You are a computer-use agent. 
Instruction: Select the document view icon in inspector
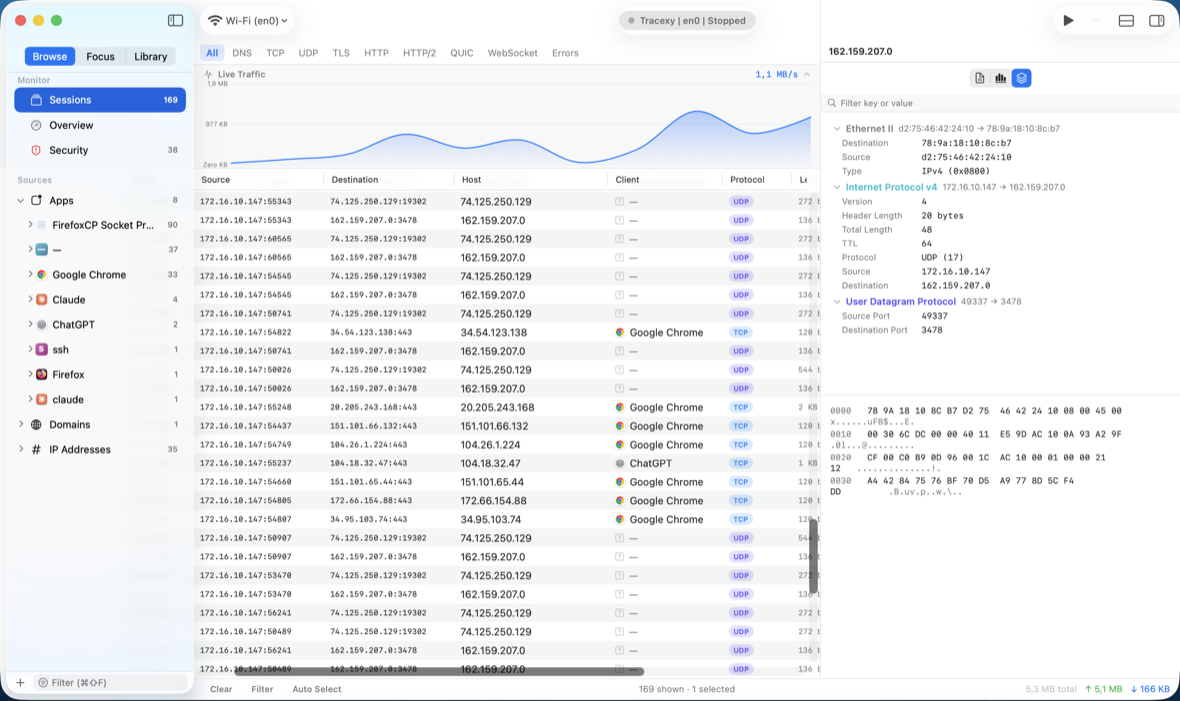[979, 78]
